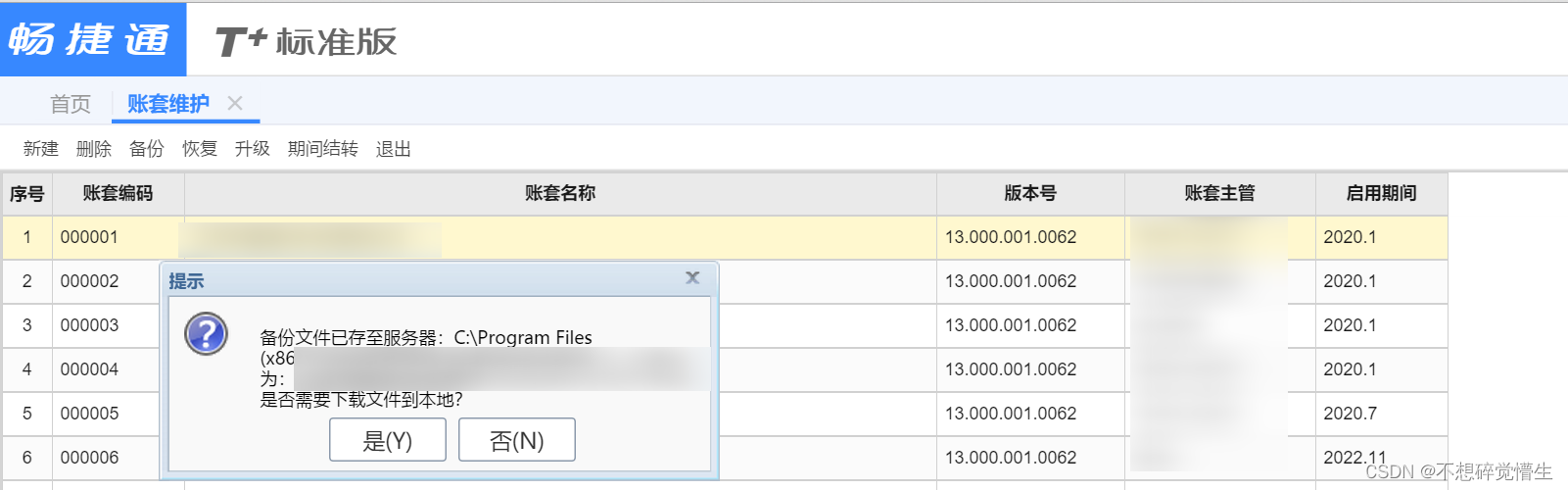Click the 序号 column header
Viewport: 1568px width, 490px height.
27,194
